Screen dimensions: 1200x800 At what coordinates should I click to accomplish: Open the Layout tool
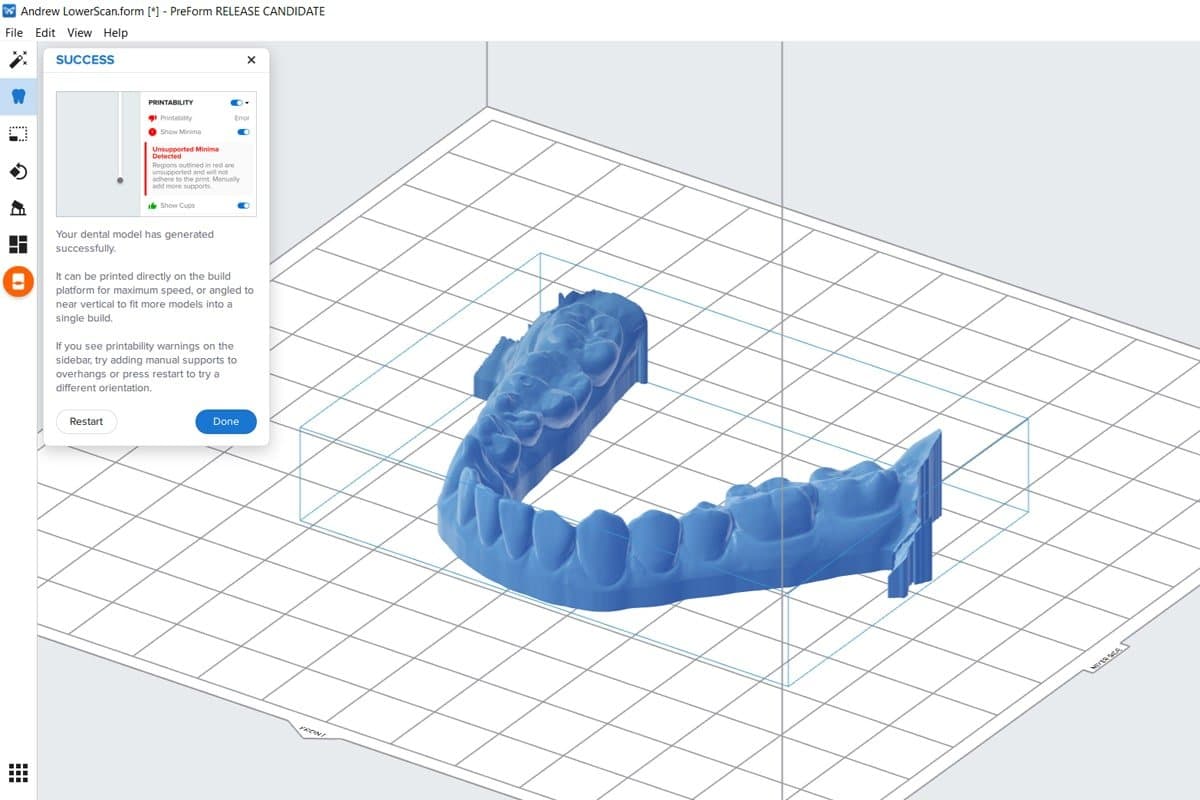point(18,243)
